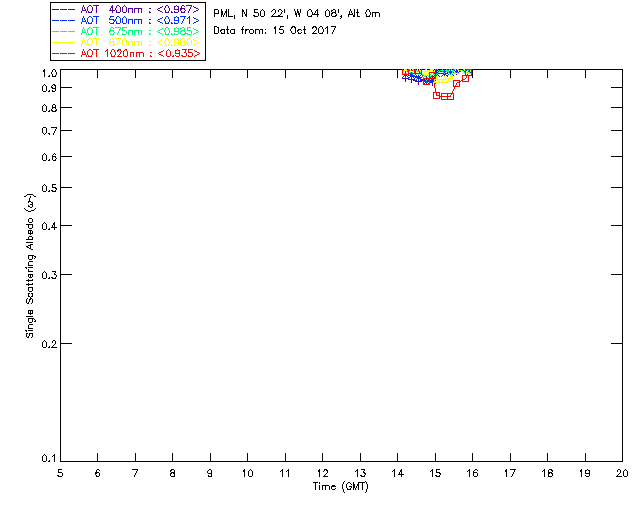The height and width of the screenshot is (512, 640).
Task: Click the x-axis label 10
Action: point(247,474)
